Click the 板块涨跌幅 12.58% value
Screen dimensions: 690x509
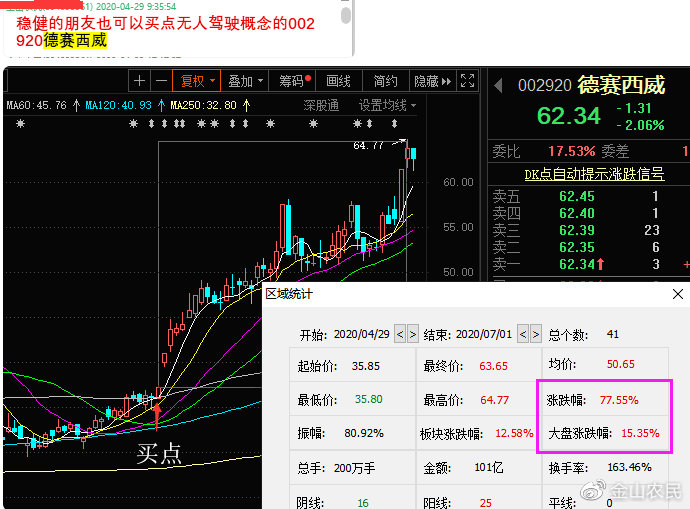pyautogui.click(x=514, y=433)
